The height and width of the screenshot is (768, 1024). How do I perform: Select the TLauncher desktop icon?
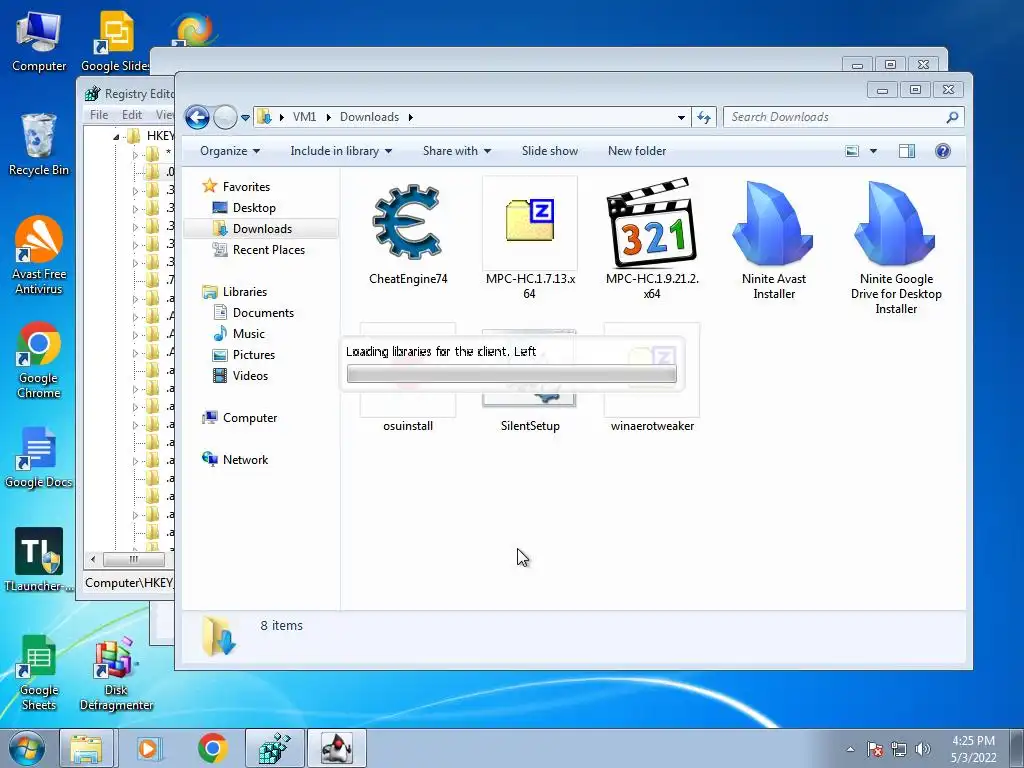39,560
